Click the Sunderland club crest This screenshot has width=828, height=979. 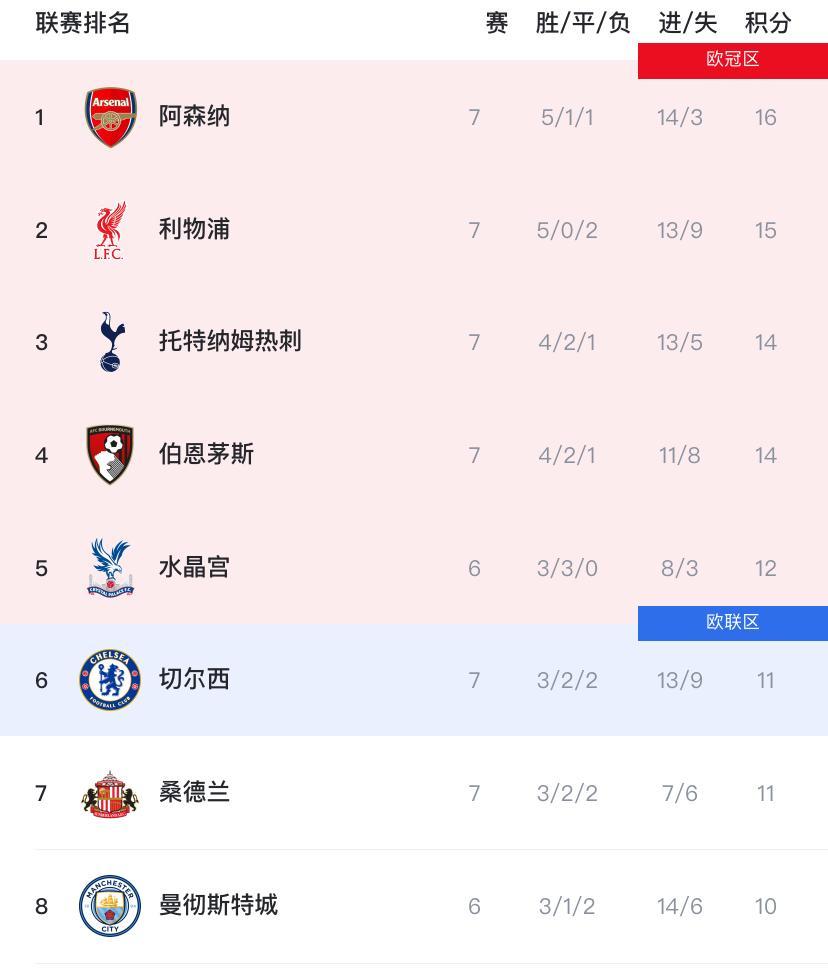[x=110, y=793]
